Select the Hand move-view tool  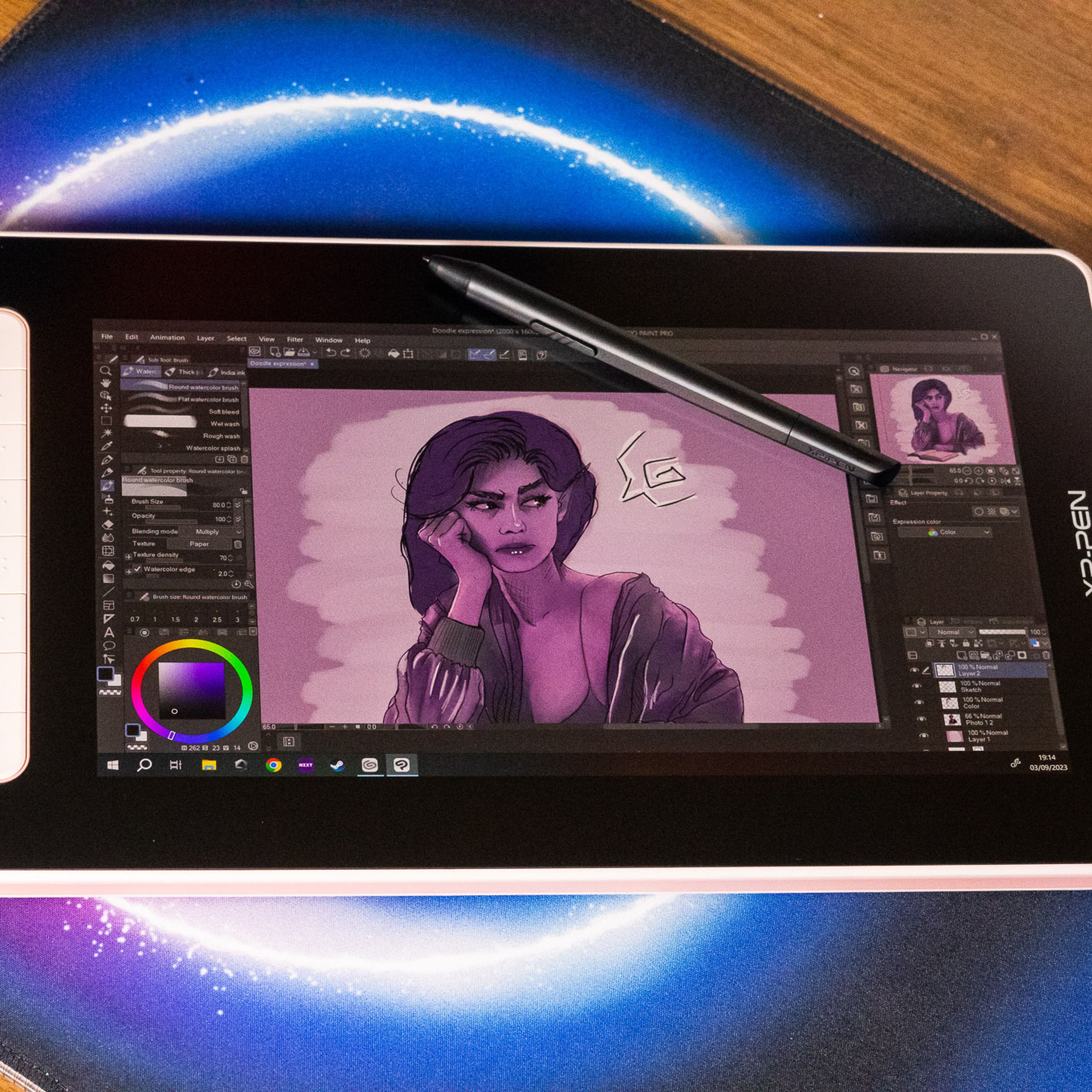point(106,383)
